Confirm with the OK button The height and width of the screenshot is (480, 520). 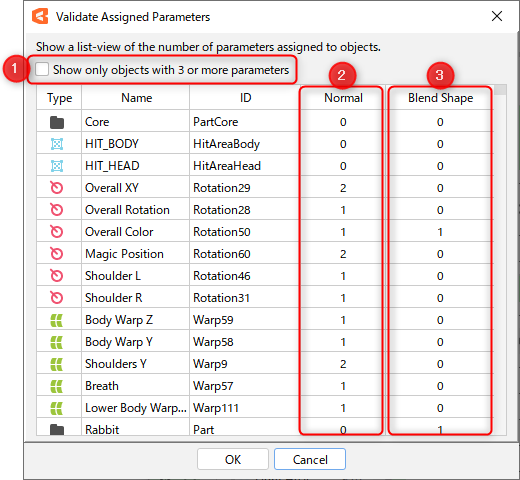233,459
